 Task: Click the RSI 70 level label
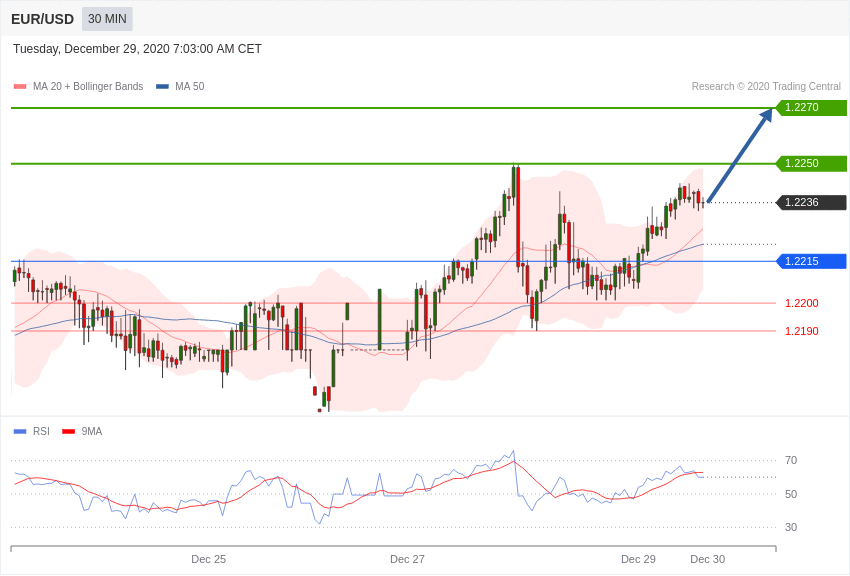coord(791,460)
